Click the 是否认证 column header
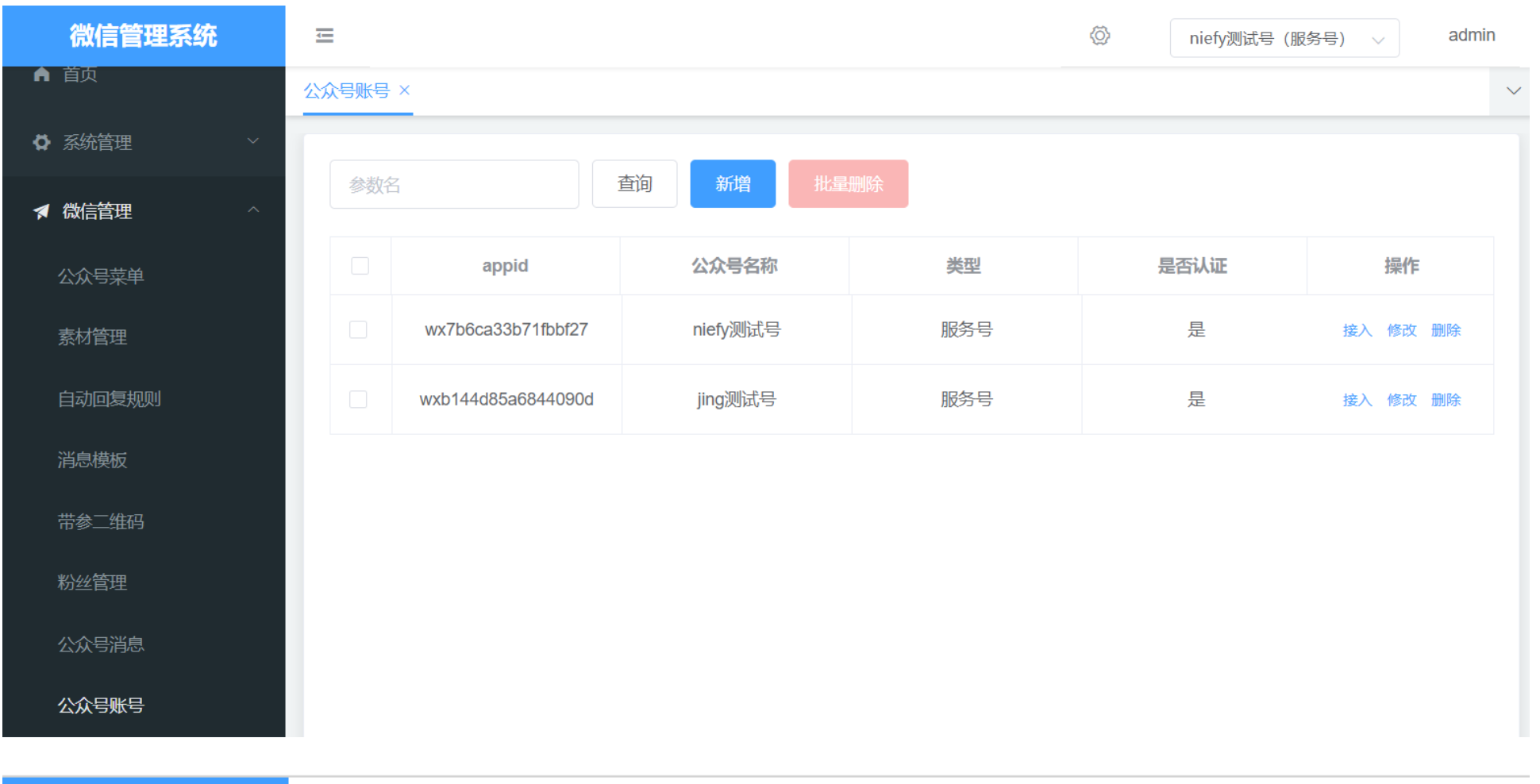 pyautogui.click(x=1192, y=266)
